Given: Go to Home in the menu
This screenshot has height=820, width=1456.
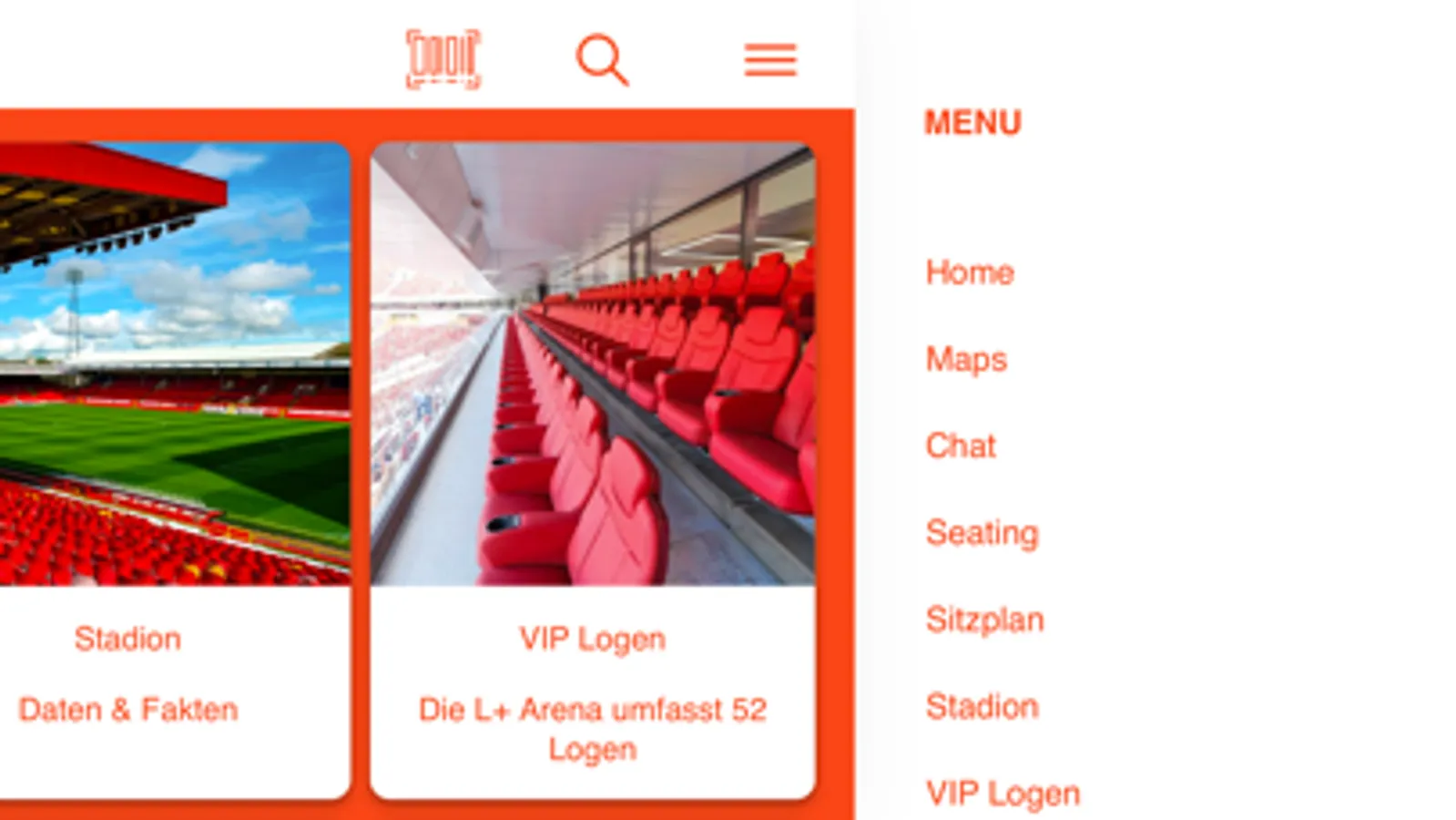Looking at the screenshot, I should [970, 272].
